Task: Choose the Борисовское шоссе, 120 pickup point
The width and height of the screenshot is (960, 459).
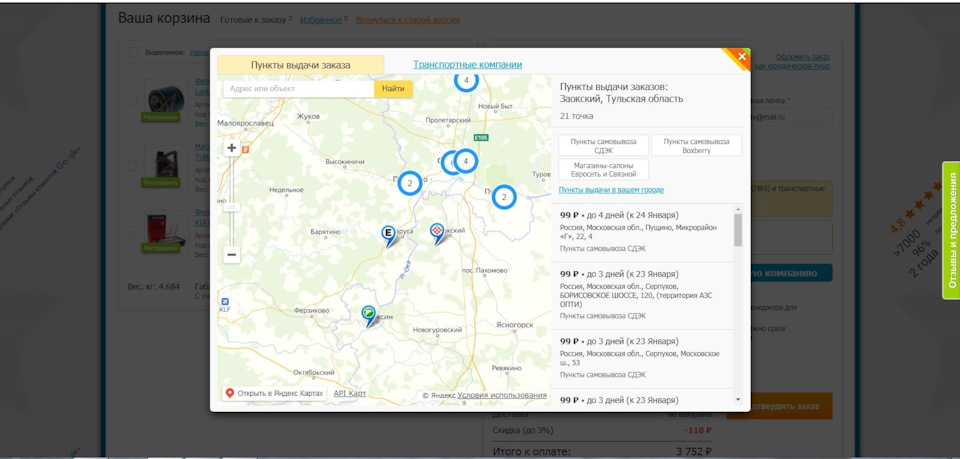Action: coord(642,296)
